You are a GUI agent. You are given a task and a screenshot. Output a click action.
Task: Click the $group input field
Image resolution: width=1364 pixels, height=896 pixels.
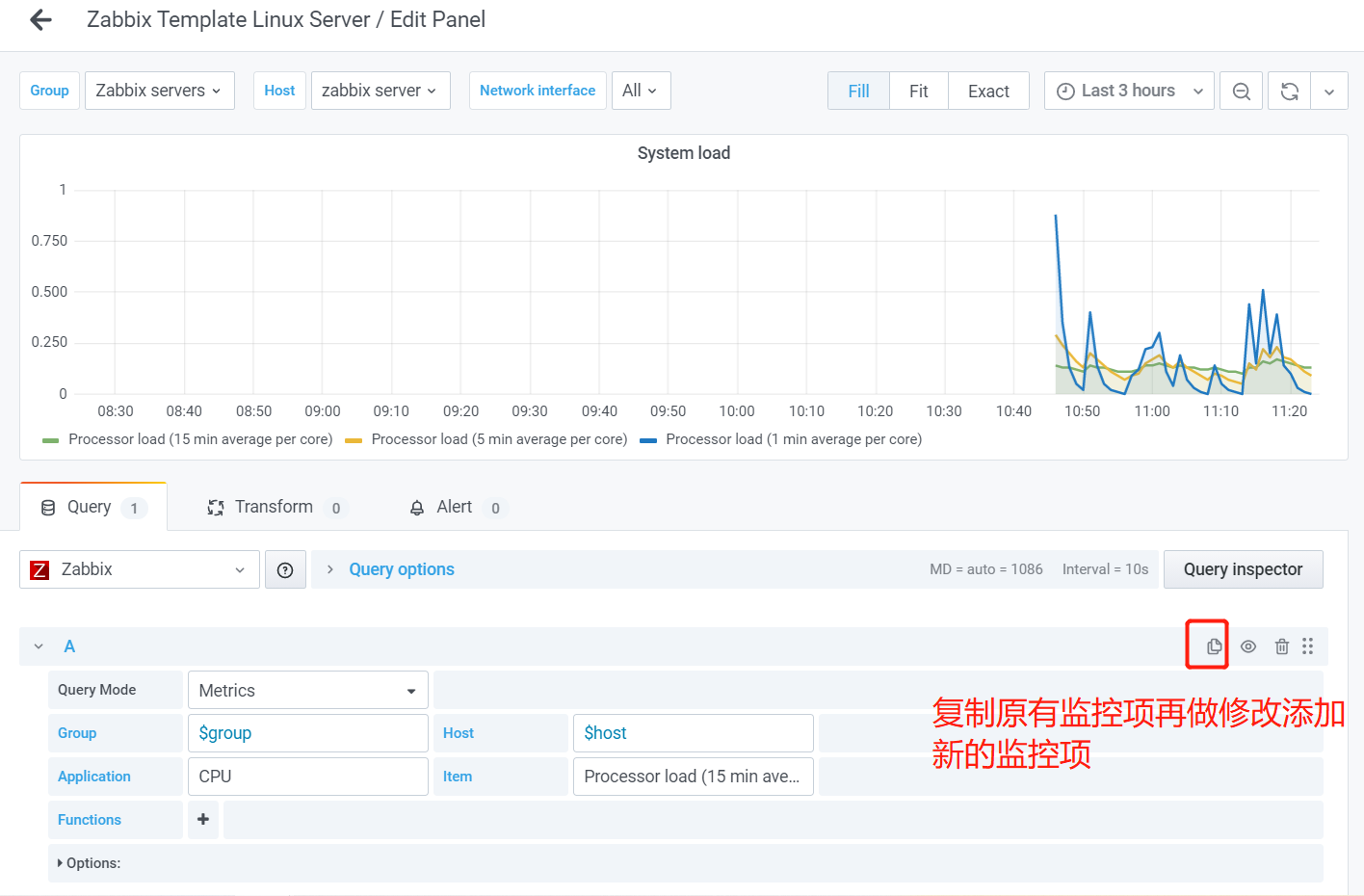tap(308, 733)
